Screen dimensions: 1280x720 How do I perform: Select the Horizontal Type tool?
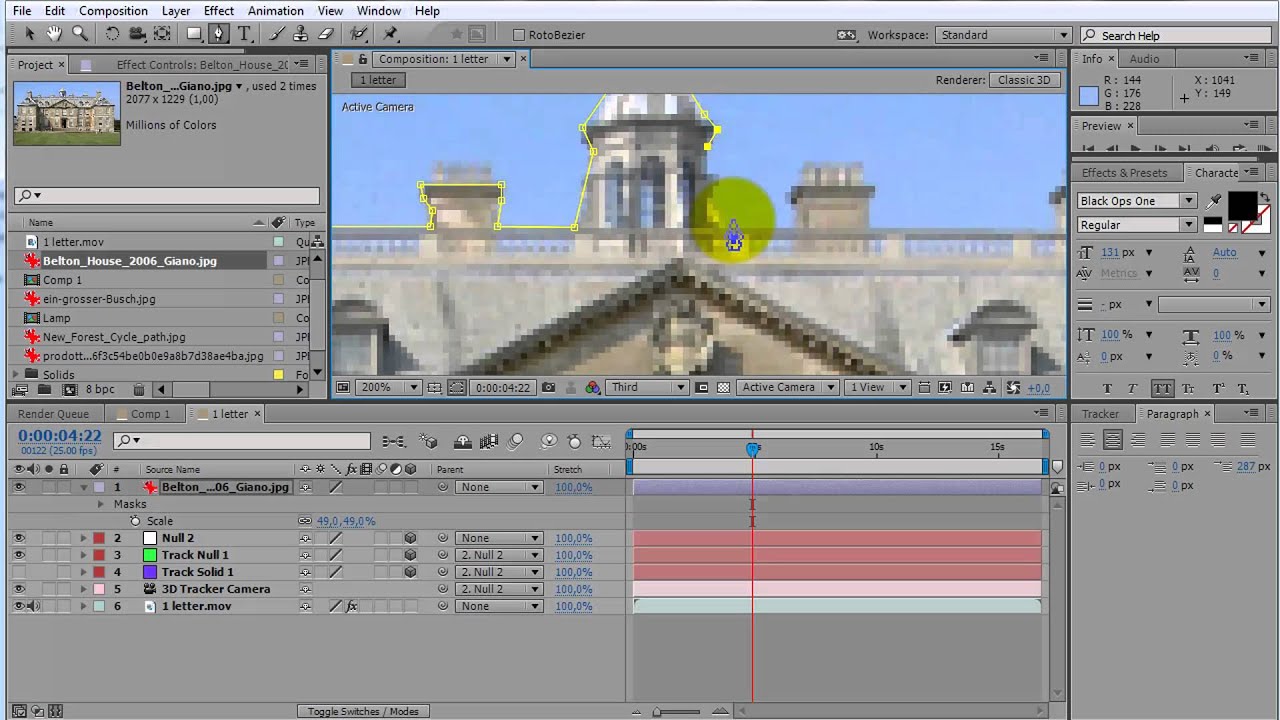coord(244,34)
